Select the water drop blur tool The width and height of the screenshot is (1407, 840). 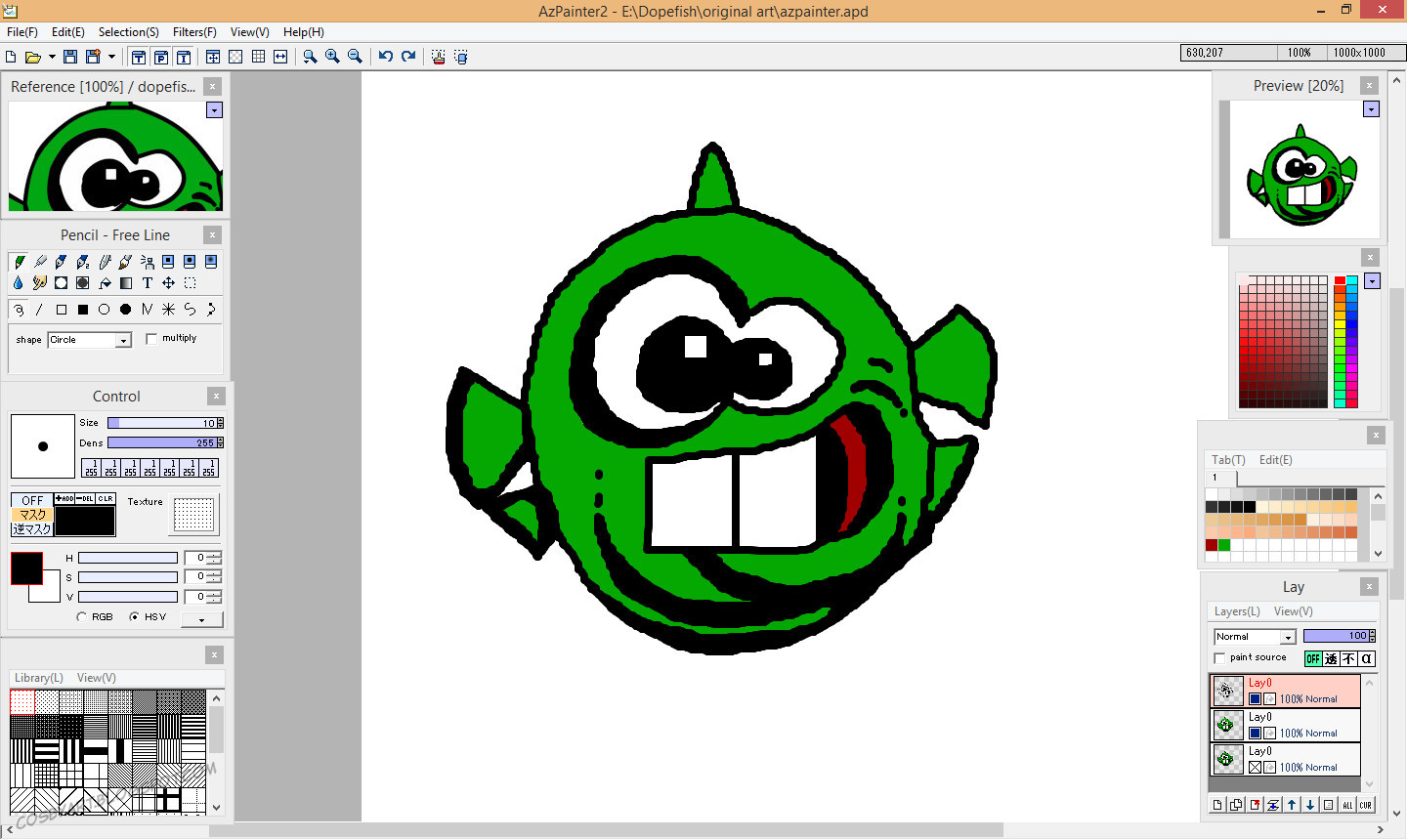19,283
